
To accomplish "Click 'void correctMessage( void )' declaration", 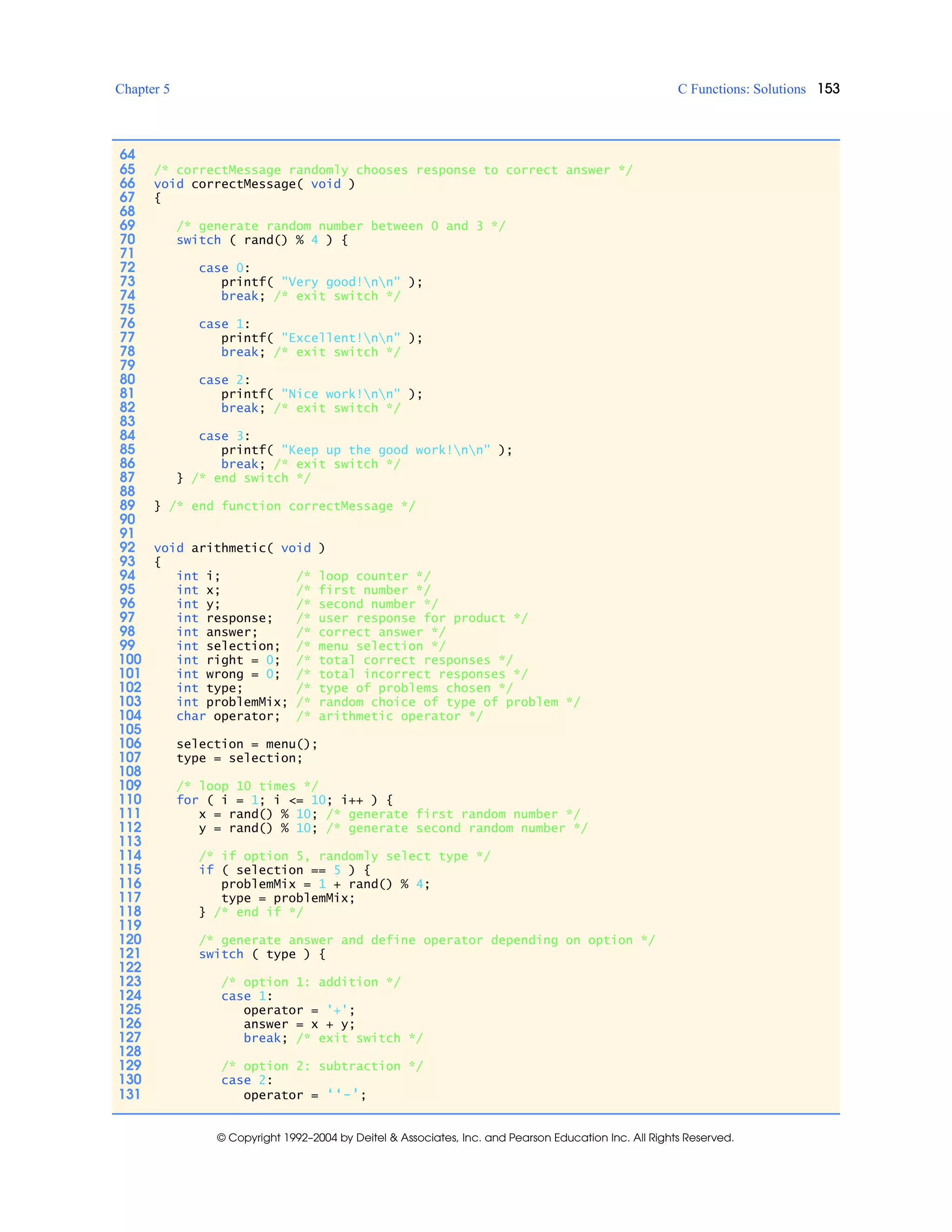I will (254, 184).
